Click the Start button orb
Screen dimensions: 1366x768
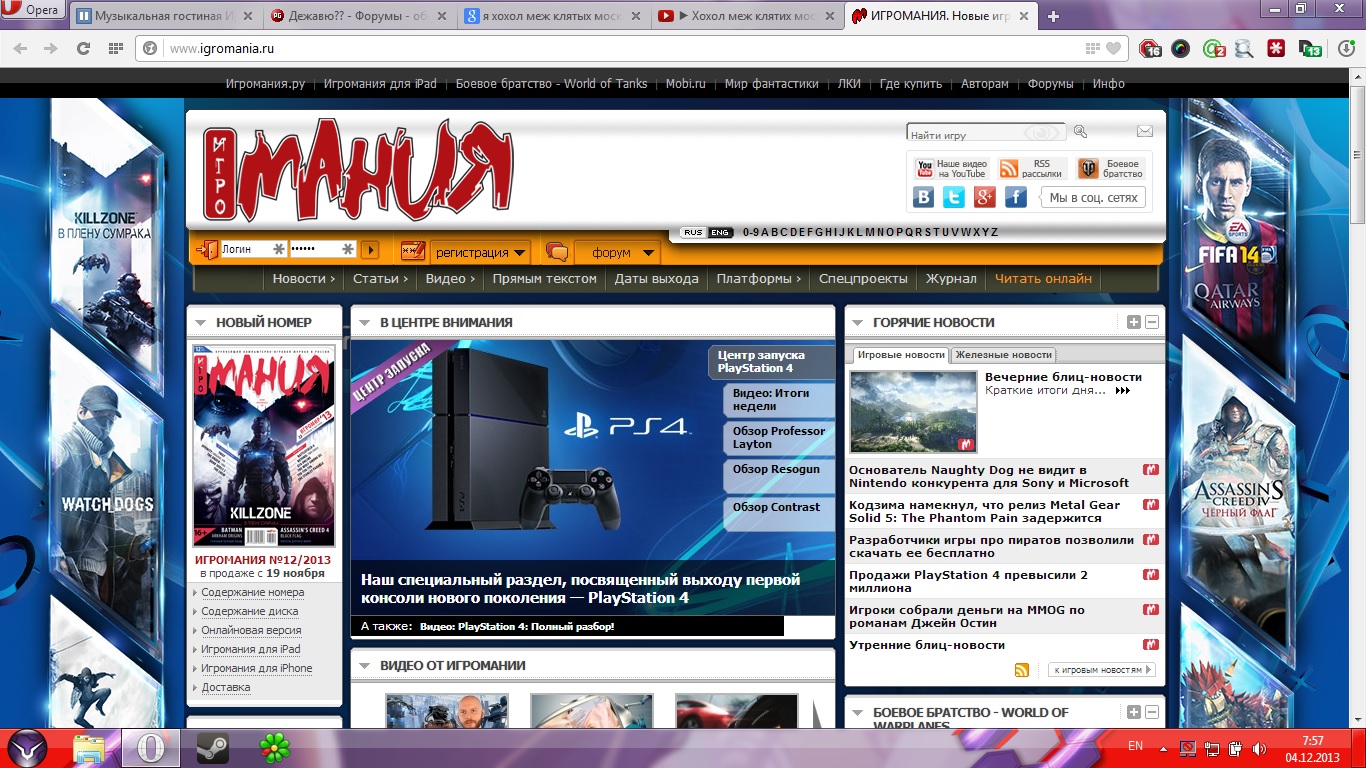pos(27,747)
